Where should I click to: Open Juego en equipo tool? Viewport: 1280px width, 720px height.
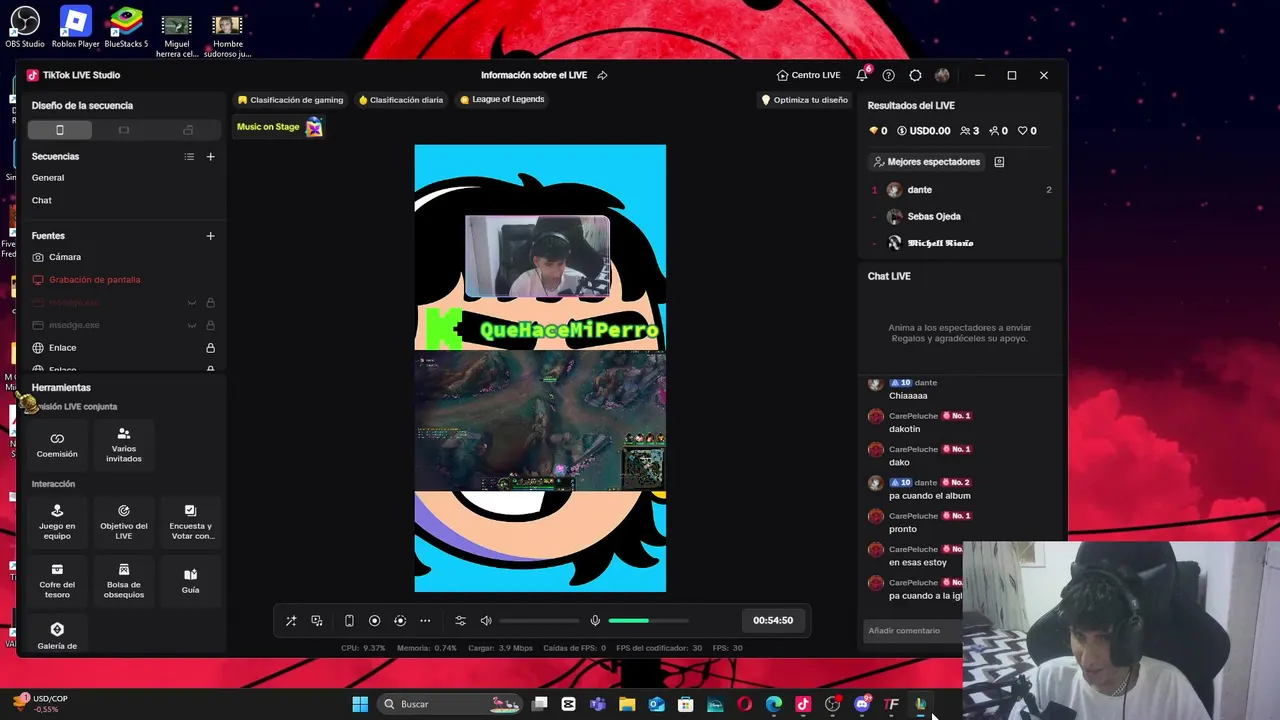[x=57, y=521]
